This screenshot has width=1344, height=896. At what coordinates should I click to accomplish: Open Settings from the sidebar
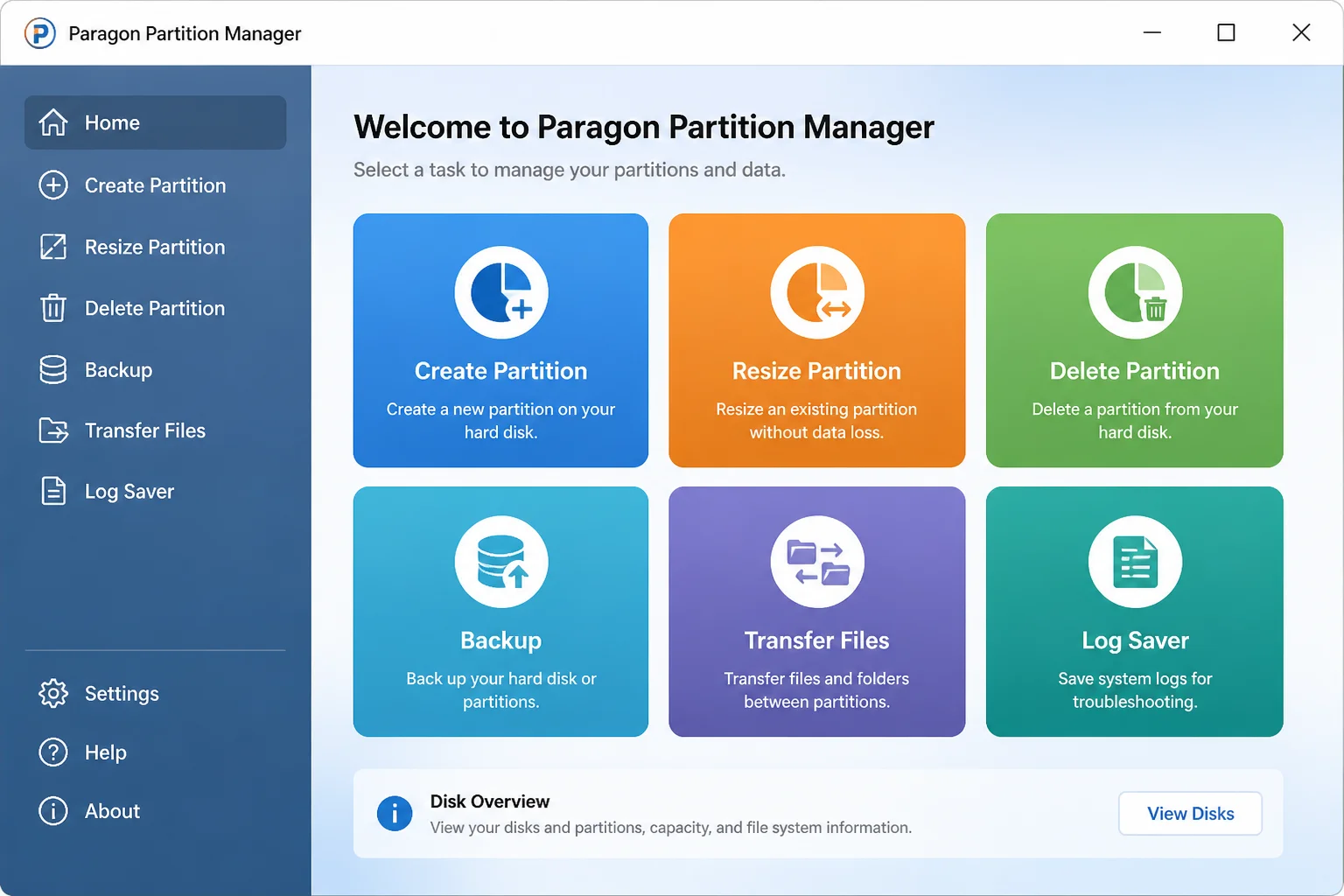156,693
